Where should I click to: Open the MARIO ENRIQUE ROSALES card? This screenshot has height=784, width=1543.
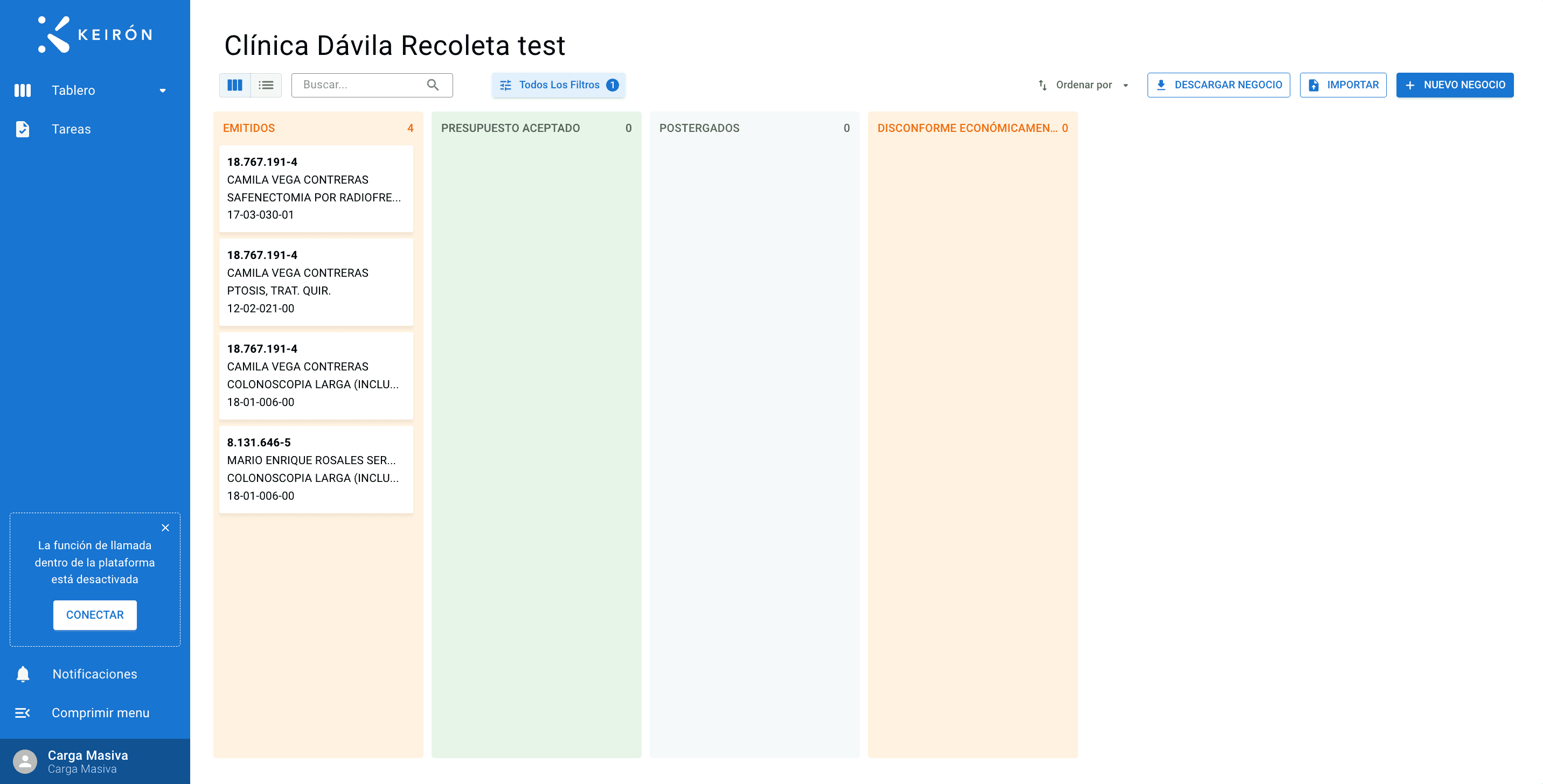coord(316,469)
